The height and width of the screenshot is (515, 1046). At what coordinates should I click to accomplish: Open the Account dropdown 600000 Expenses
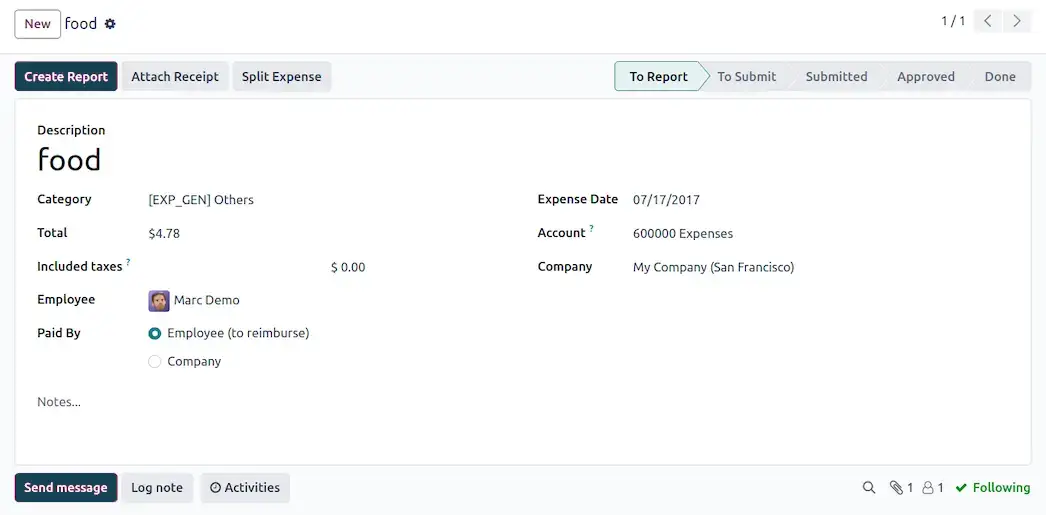tap(821, 233)
